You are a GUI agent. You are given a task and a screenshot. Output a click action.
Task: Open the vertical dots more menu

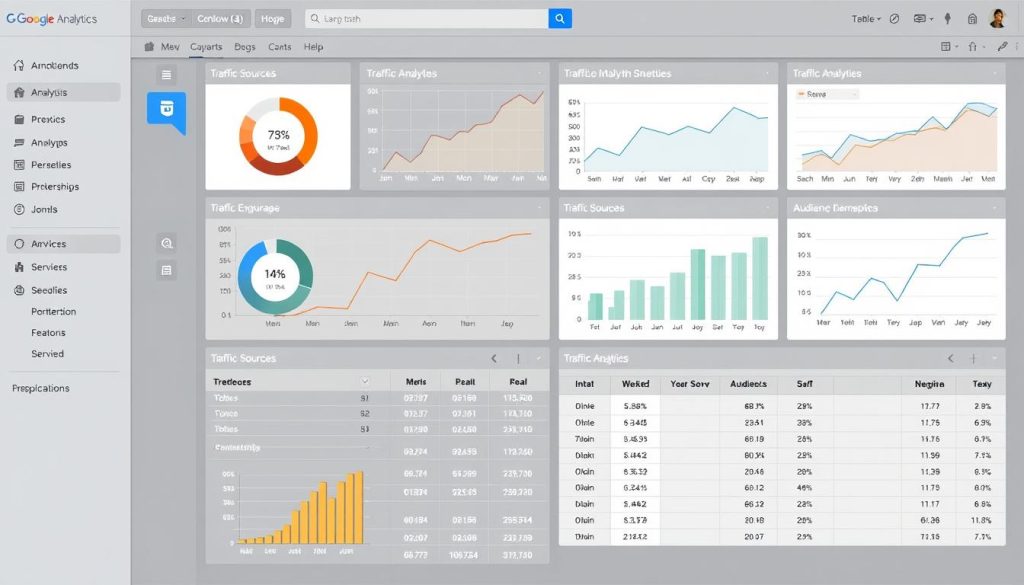(x=1017, y=46)
